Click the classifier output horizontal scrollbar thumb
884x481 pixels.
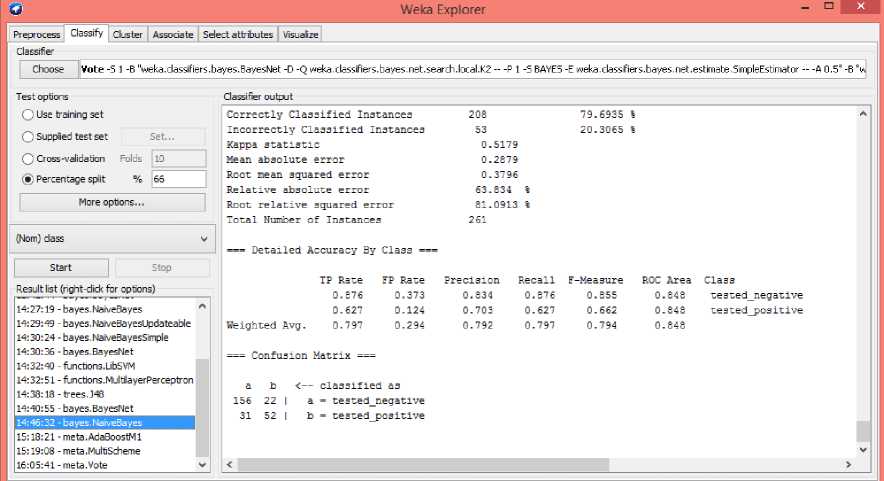(423, 465)
